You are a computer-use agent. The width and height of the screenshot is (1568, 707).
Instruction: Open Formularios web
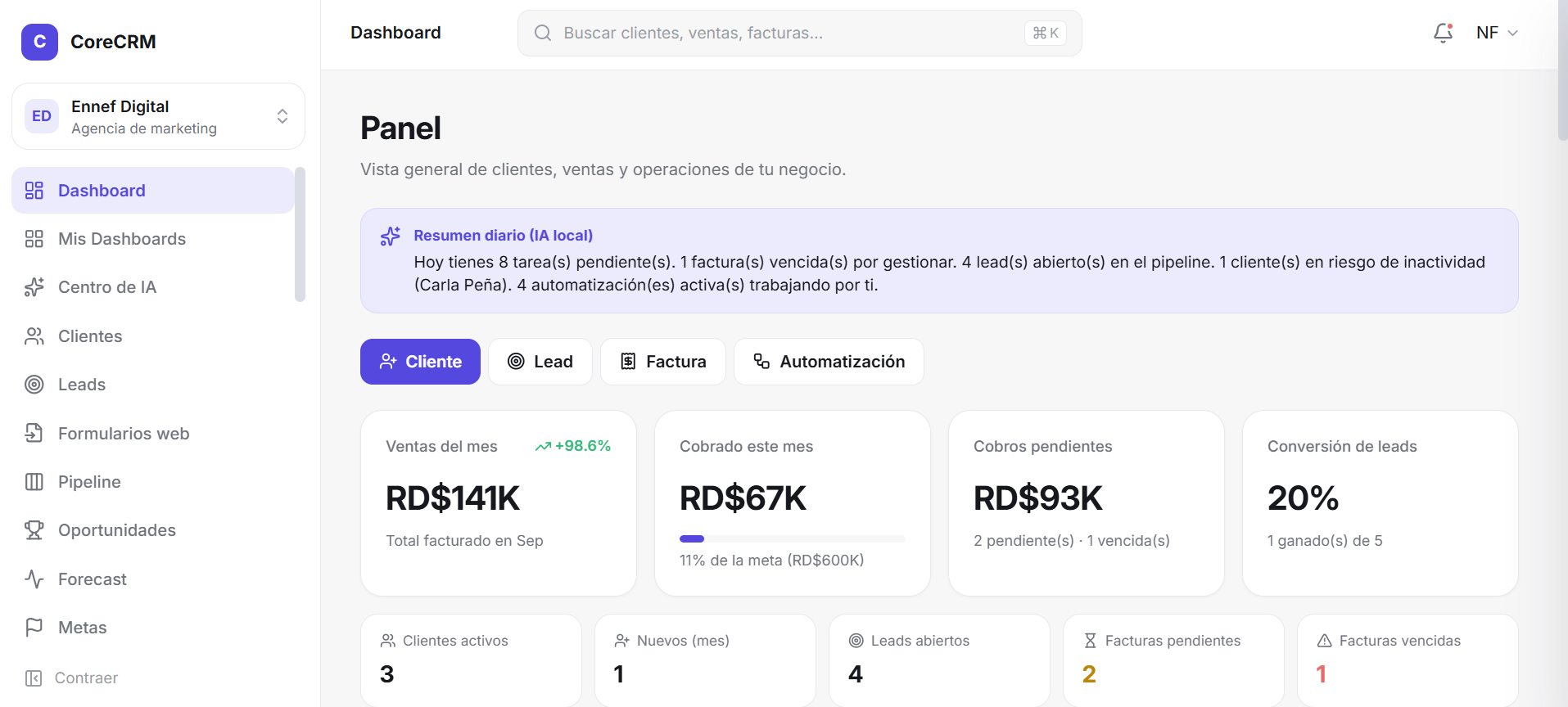[x=152, y=433]
